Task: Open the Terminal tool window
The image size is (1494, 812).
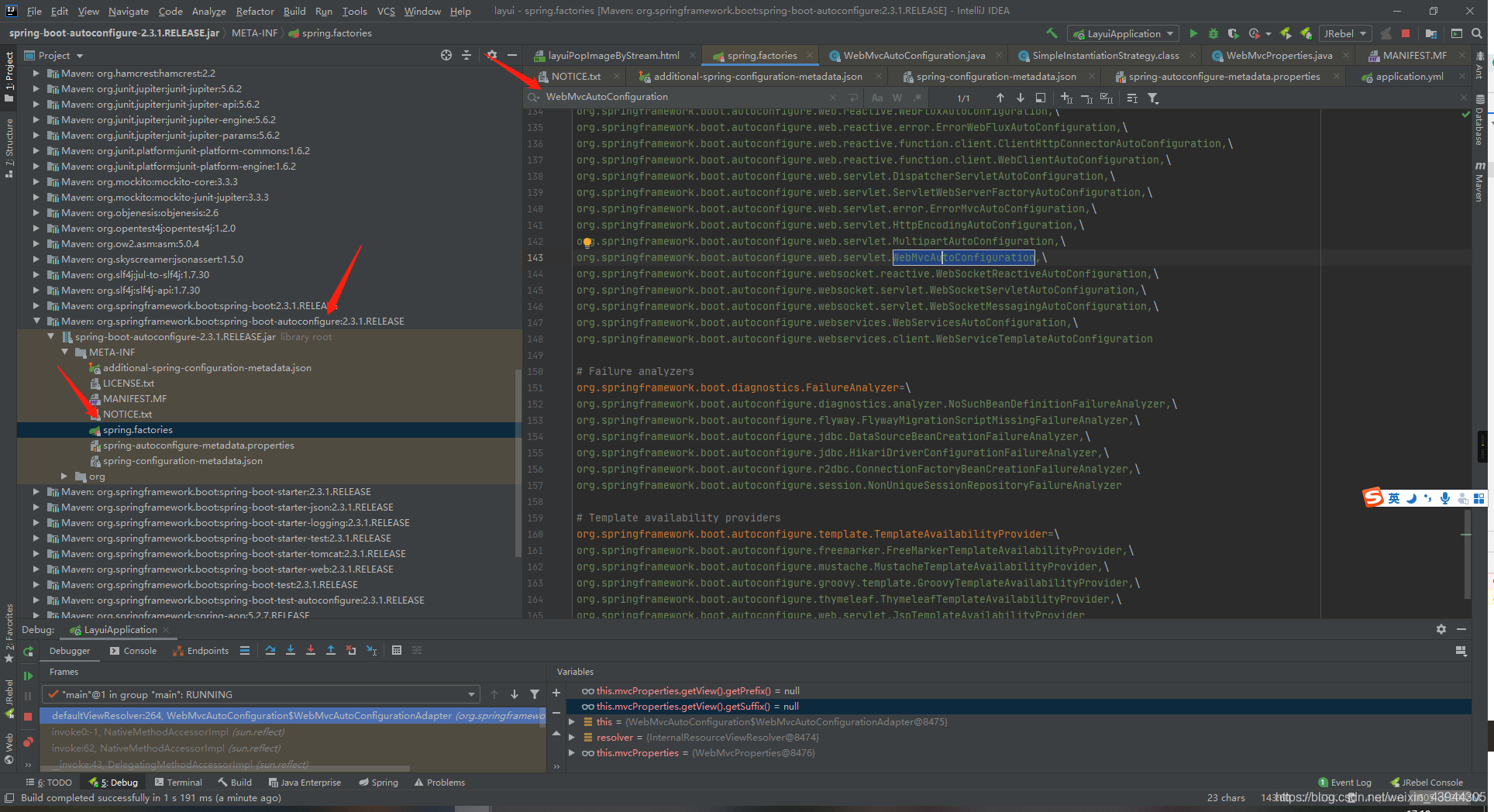Action: [178, 783]
